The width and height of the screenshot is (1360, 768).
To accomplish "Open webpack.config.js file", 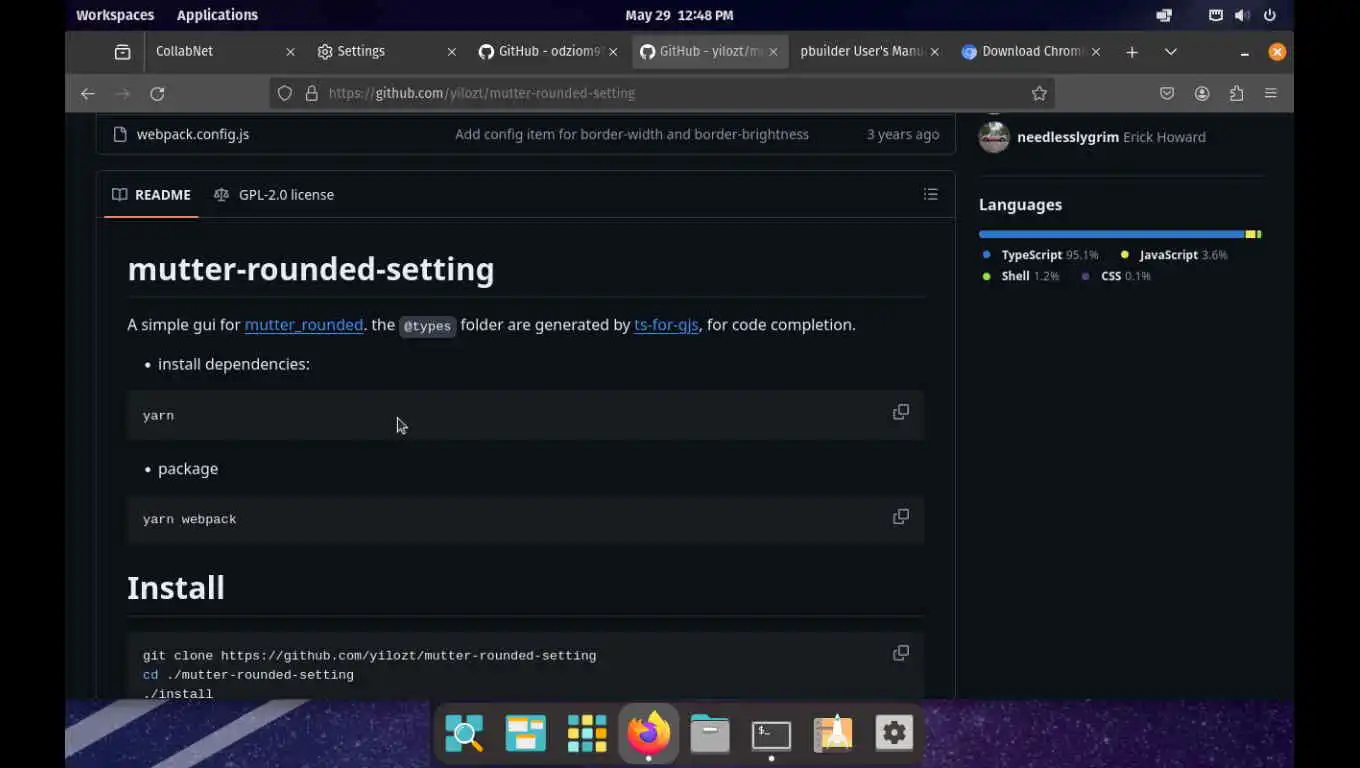I will click(x=193, y=134).
